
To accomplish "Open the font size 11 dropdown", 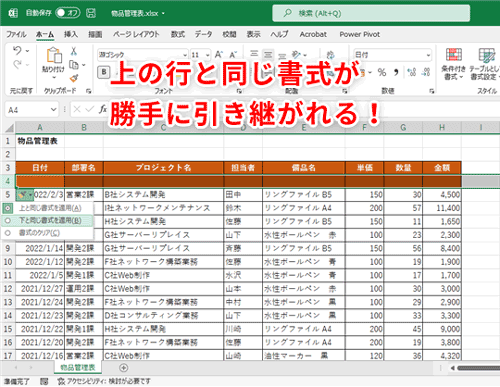I will 208,55.
